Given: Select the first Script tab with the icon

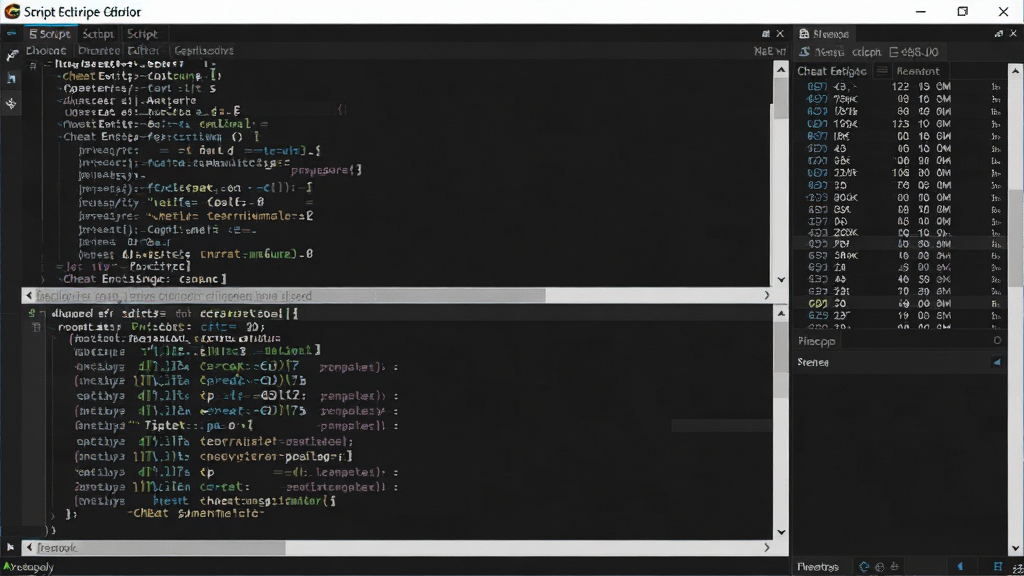Looking at the screenshot, I should pyautogui.click(x=50, y=33).
